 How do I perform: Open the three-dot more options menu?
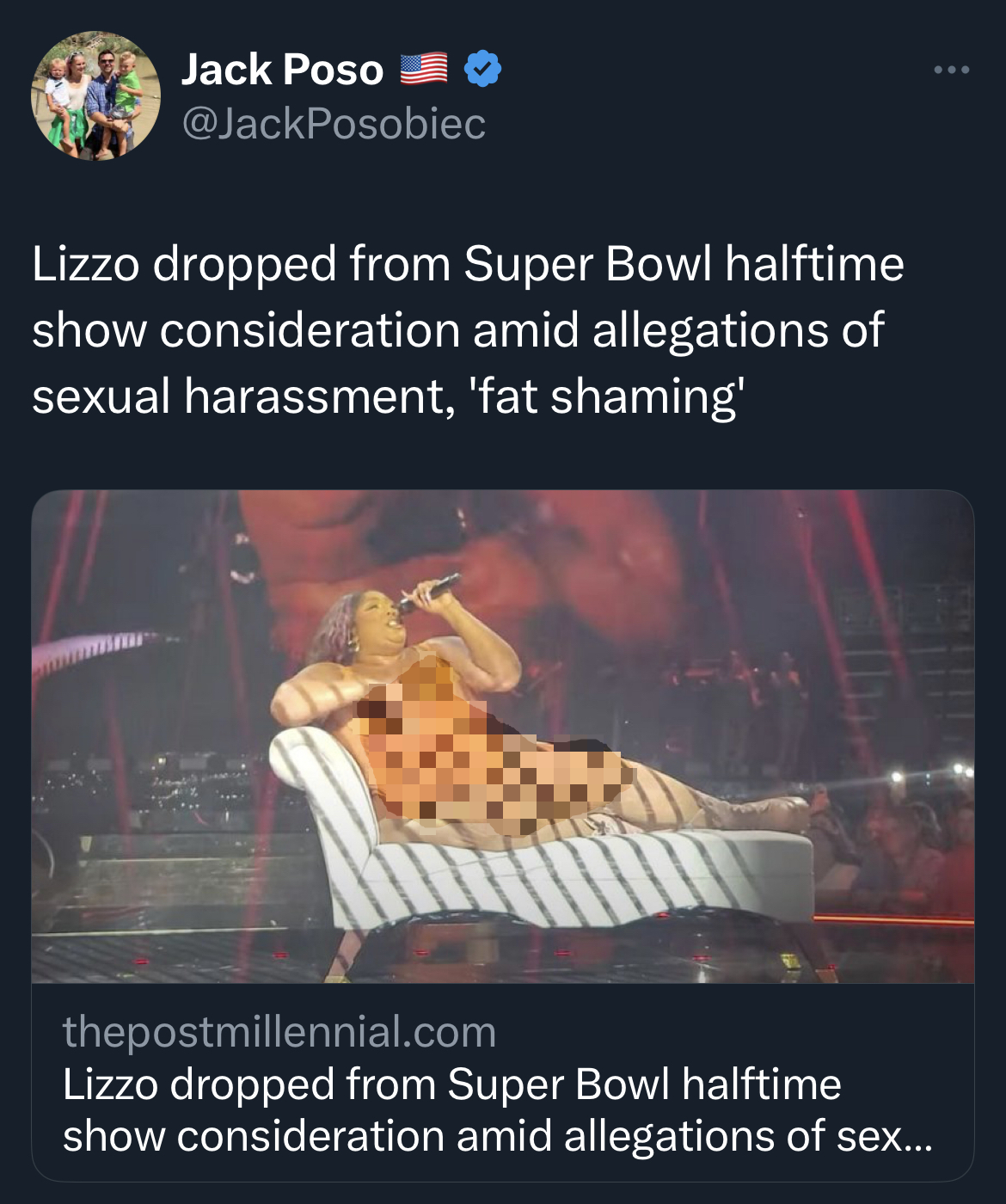[x=952, y=70]
